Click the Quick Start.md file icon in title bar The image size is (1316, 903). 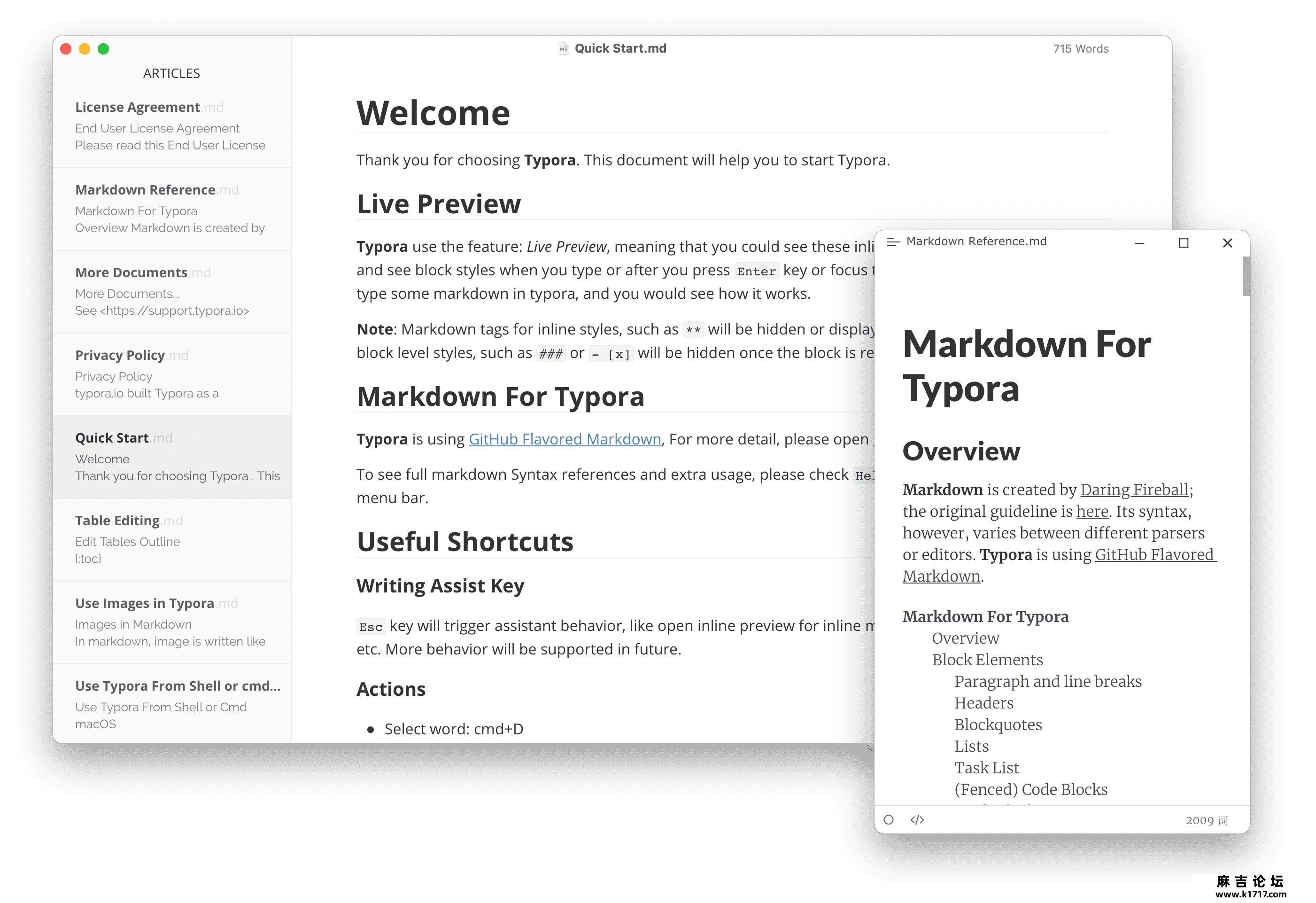(x=563, y=49)
